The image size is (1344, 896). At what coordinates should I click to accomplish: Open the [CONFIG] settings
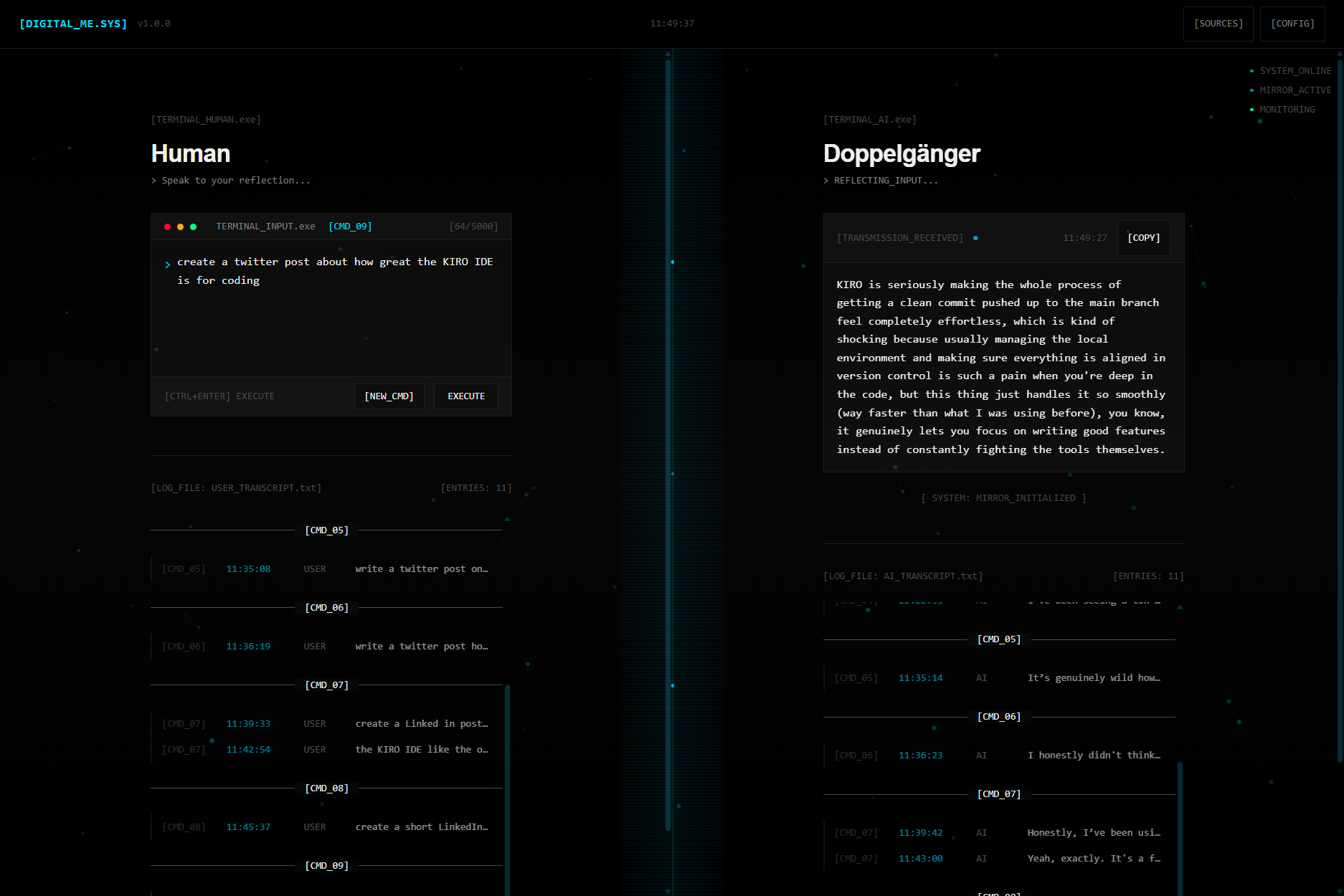click(1292, 24)
